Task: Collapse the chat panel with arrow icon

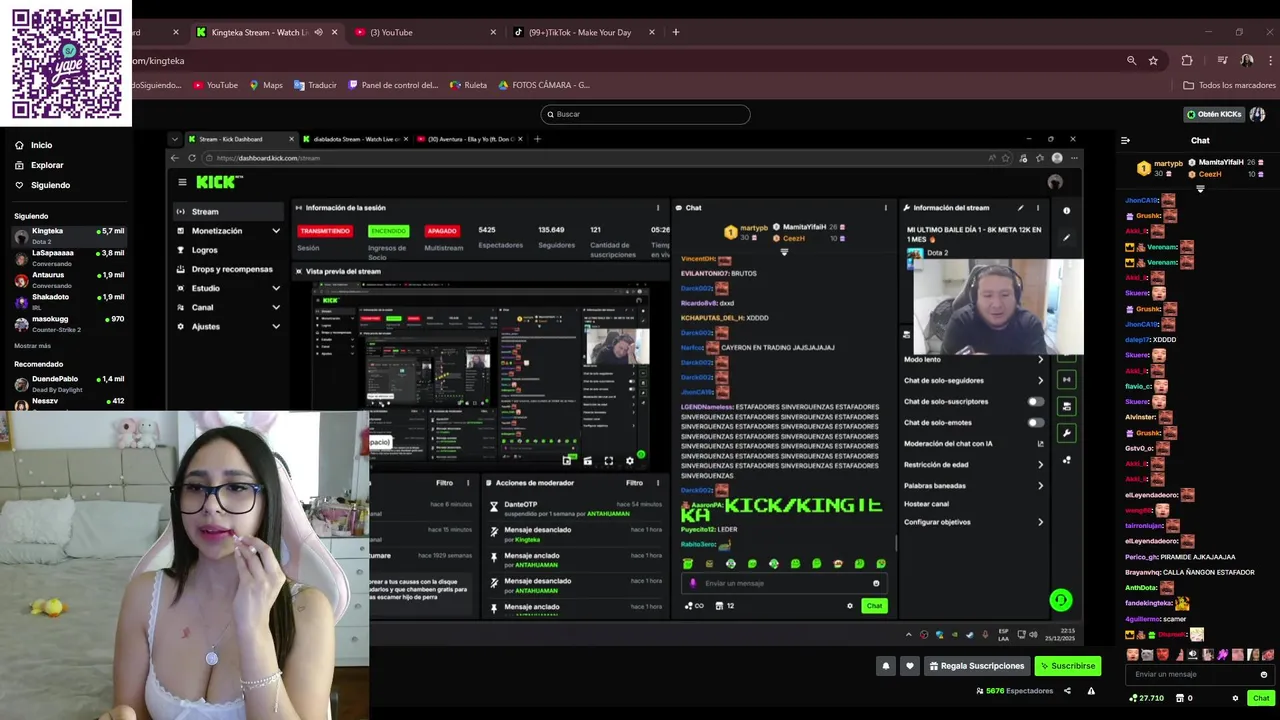Action: pos(1125,141)
